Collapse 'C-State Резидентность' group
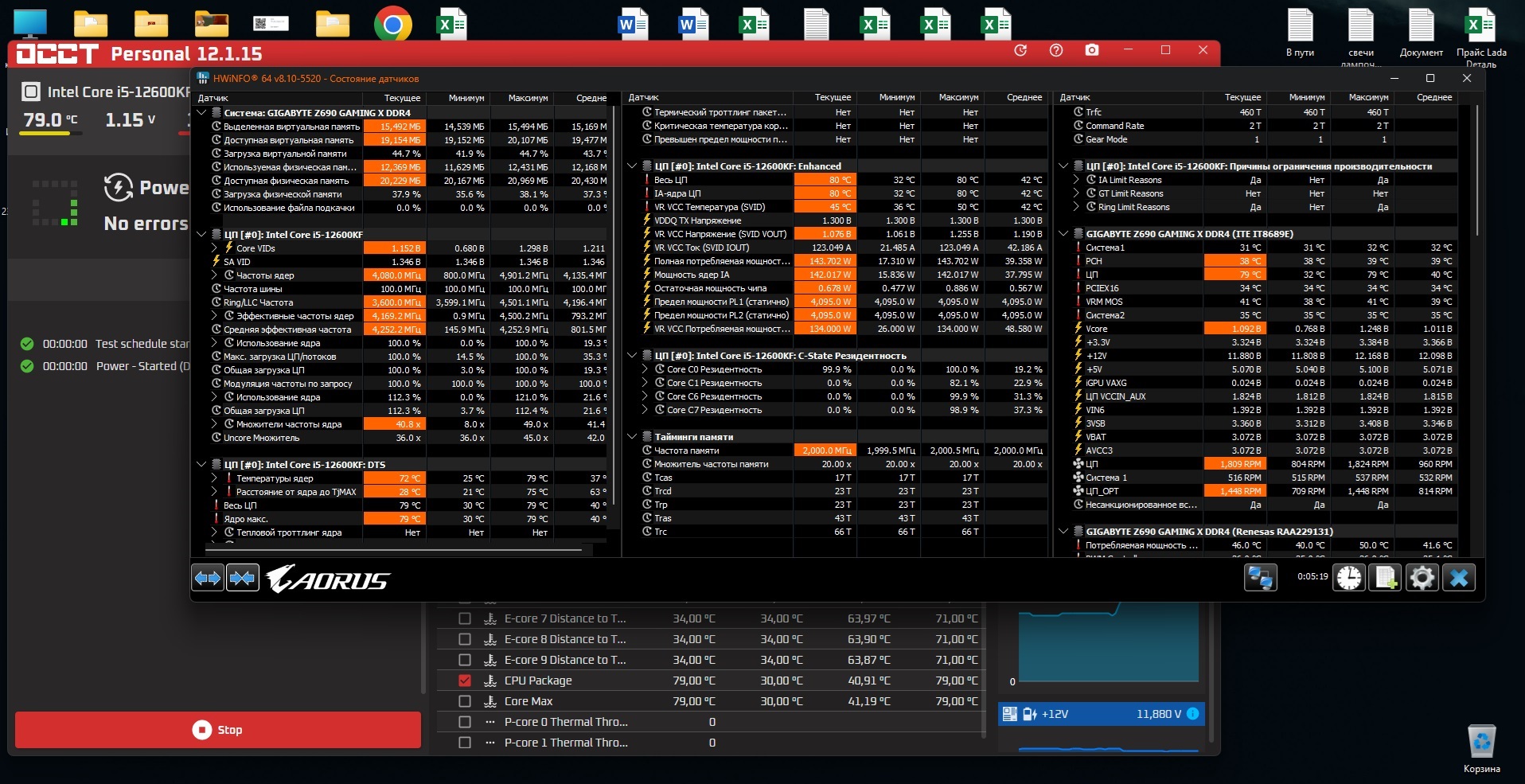 click(633, 356)
